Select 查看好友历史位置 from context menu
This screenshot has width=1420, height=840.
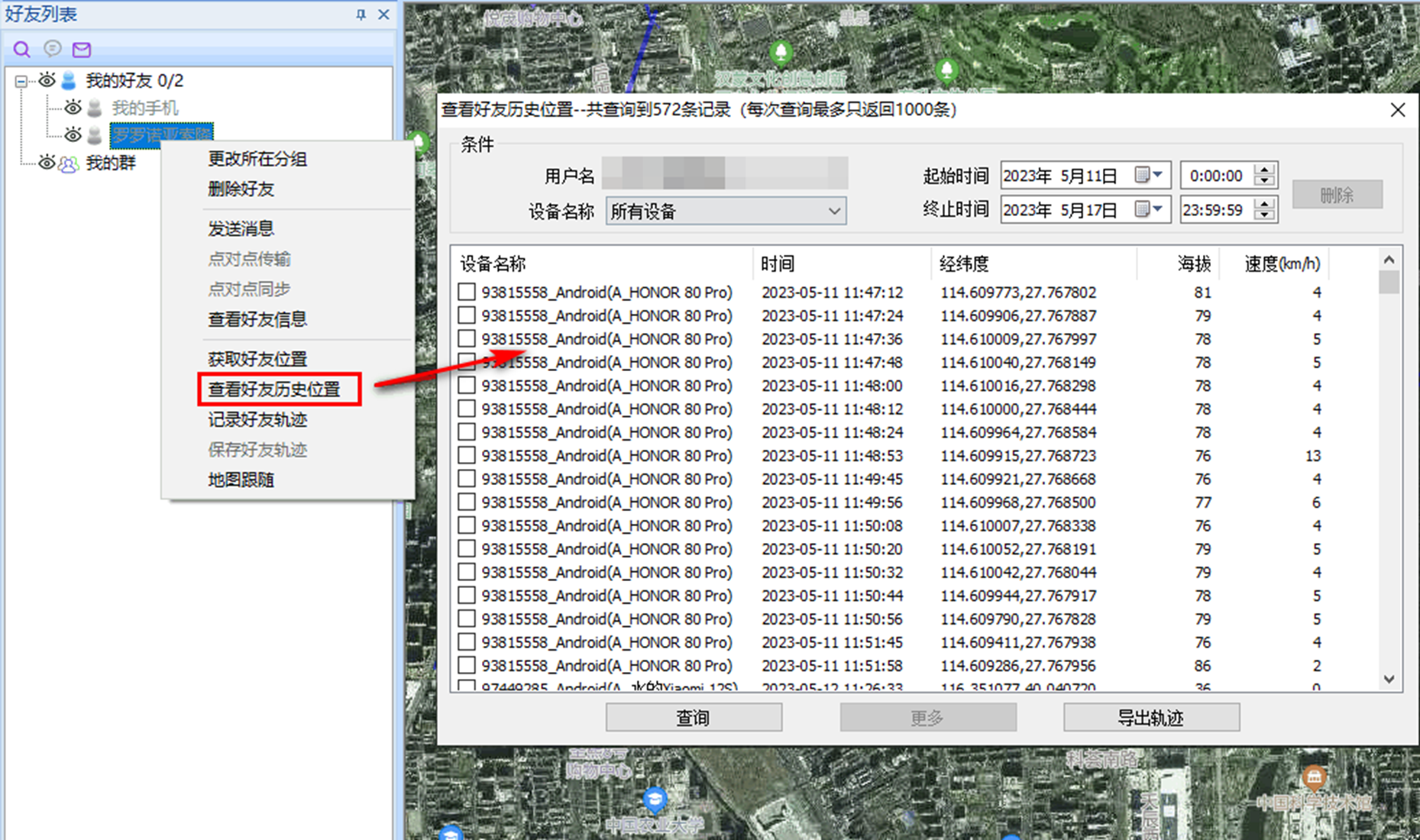274,389
